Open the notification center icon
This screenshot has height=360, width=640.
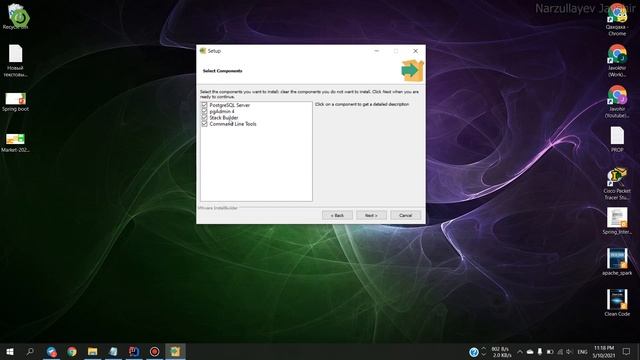[627, 352]
